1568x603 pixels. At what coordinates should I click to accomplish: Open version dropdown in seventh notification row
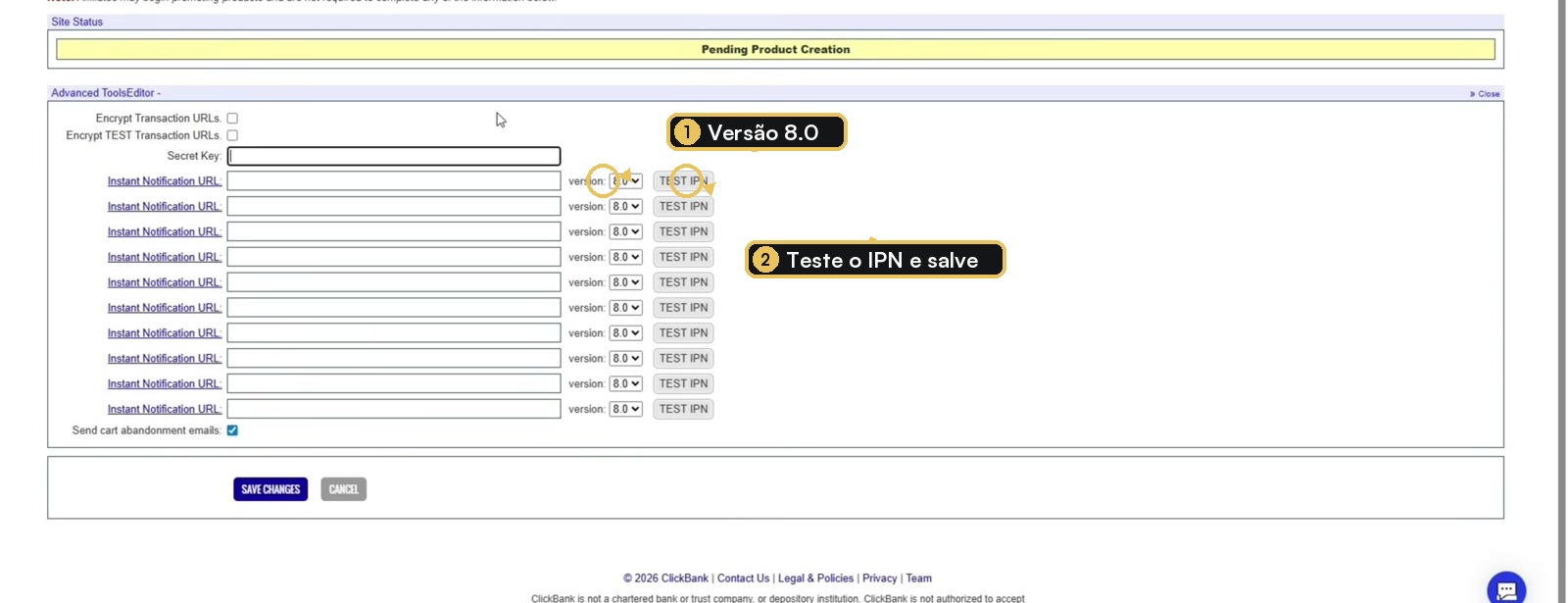tap(625, 333)
